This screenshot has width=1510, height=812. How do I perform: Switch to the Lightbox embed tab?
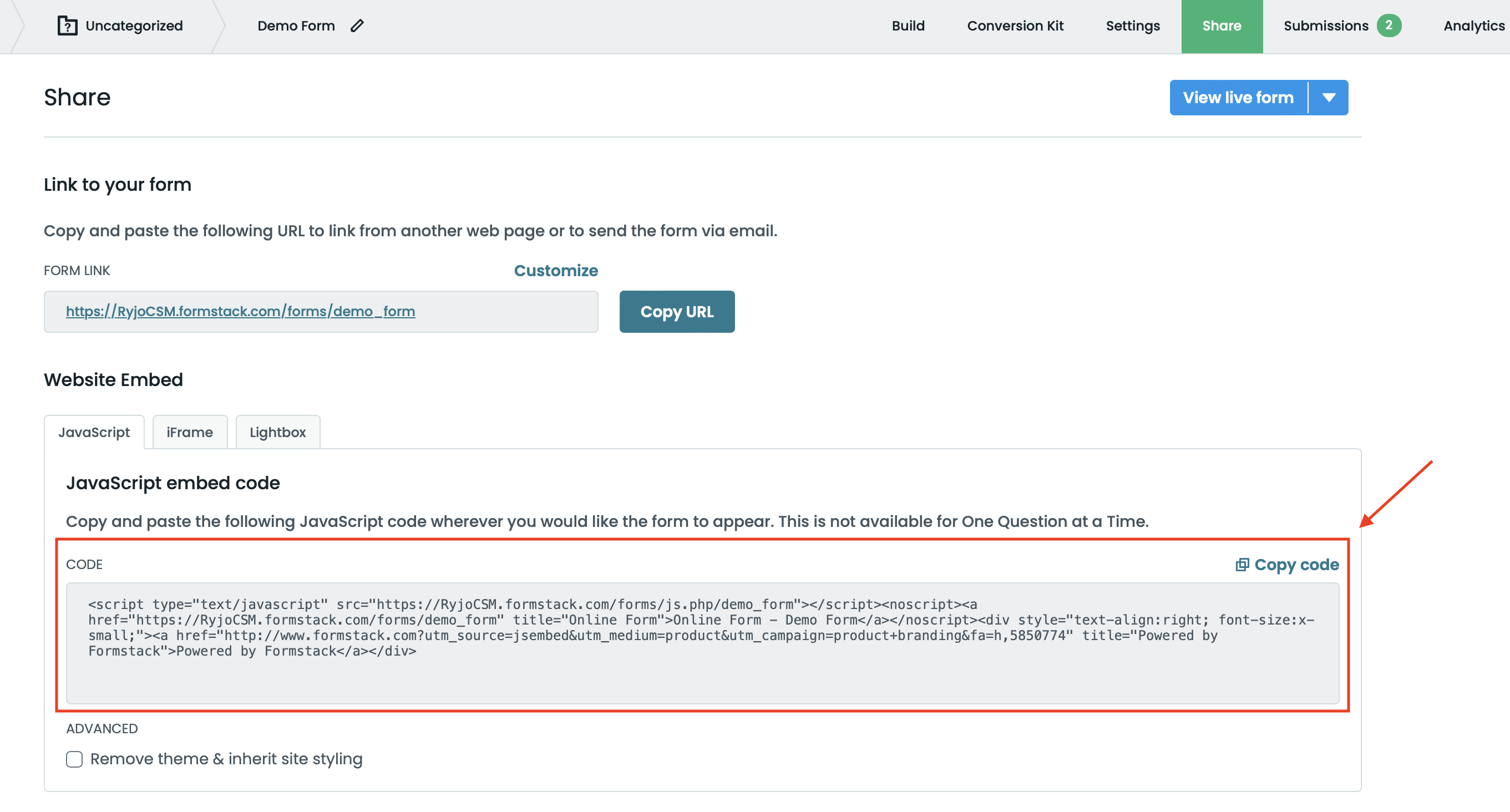277,432
